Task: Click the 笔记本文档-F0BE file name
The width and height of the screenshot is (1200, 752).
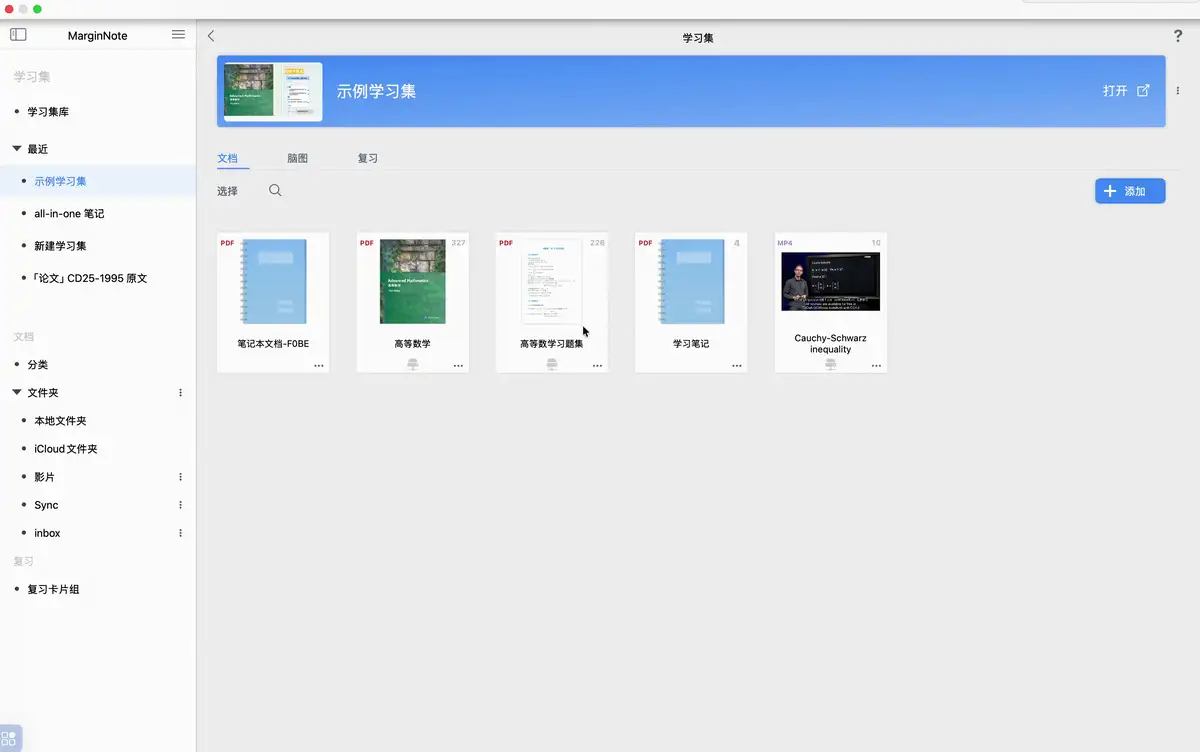Action: click(x=273, y=344)
